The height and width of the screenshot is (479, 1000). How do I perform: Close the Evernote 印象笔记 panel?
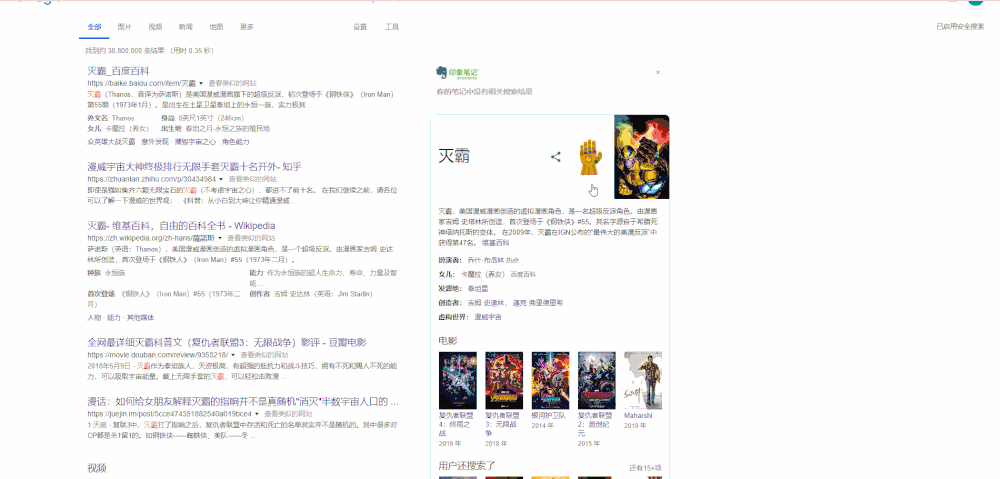tap(658, 73)
